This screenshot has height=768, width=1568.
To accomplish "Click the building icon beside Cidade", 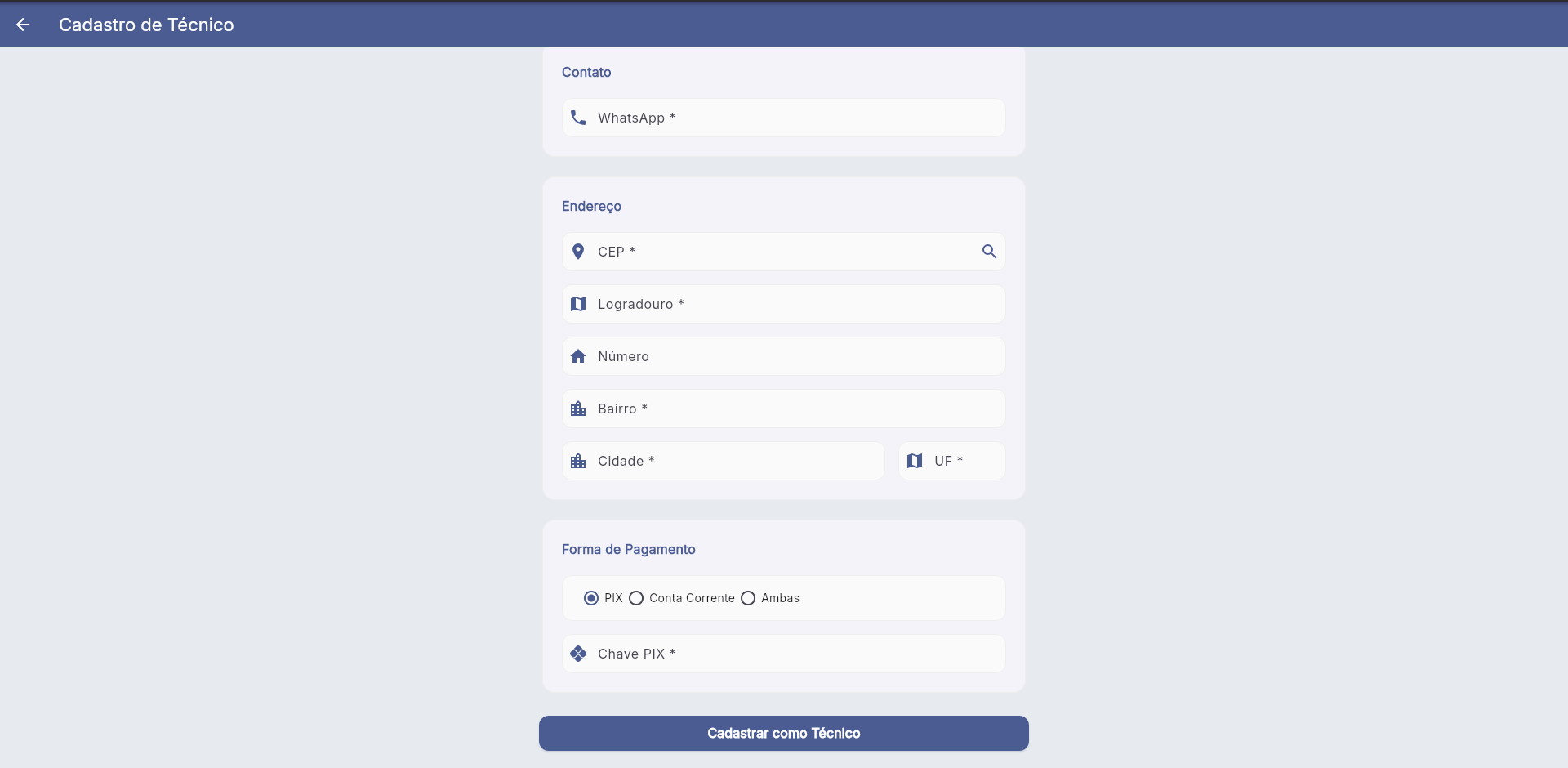I will point(578,461).
